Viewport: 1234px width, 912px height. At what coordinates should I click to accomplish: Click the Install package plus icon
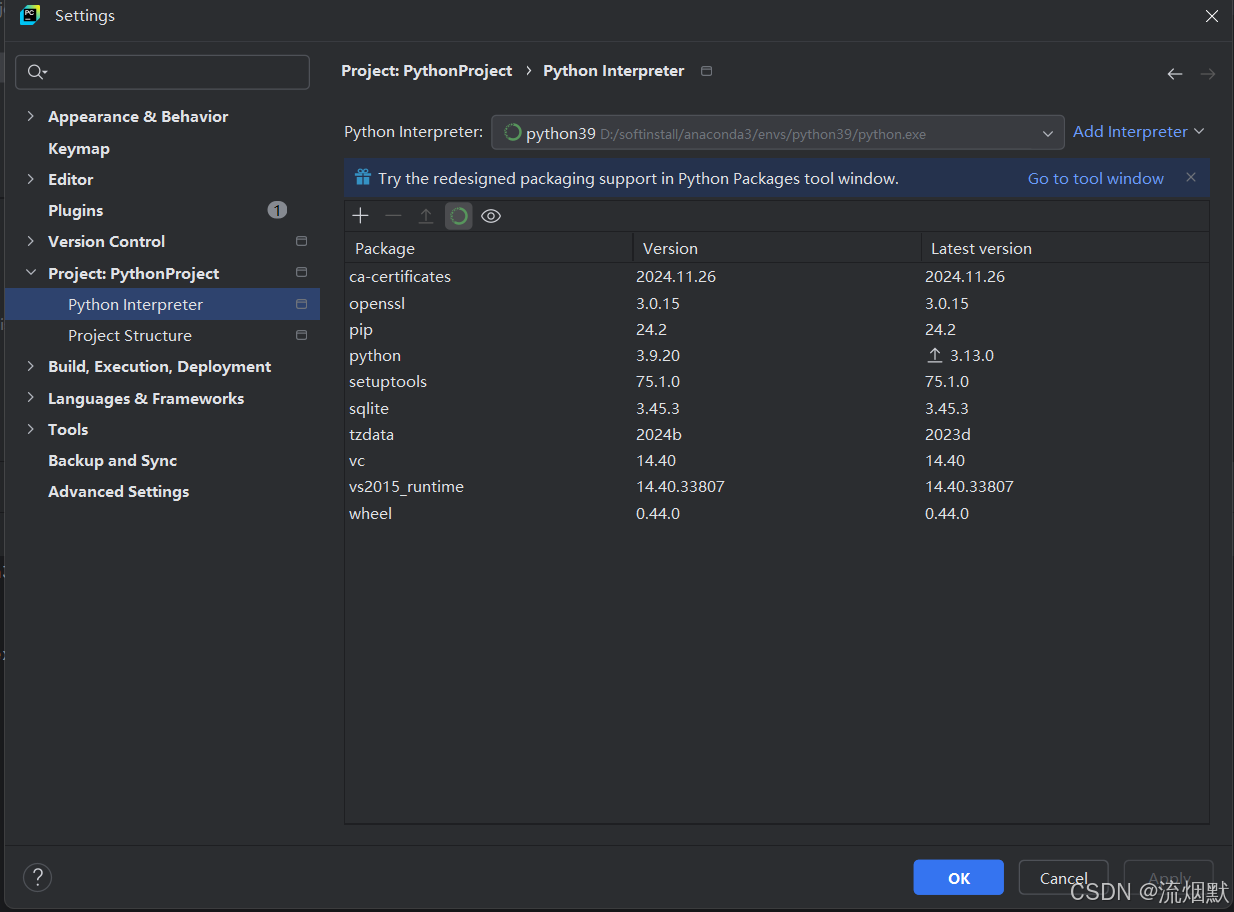(361, 216)
